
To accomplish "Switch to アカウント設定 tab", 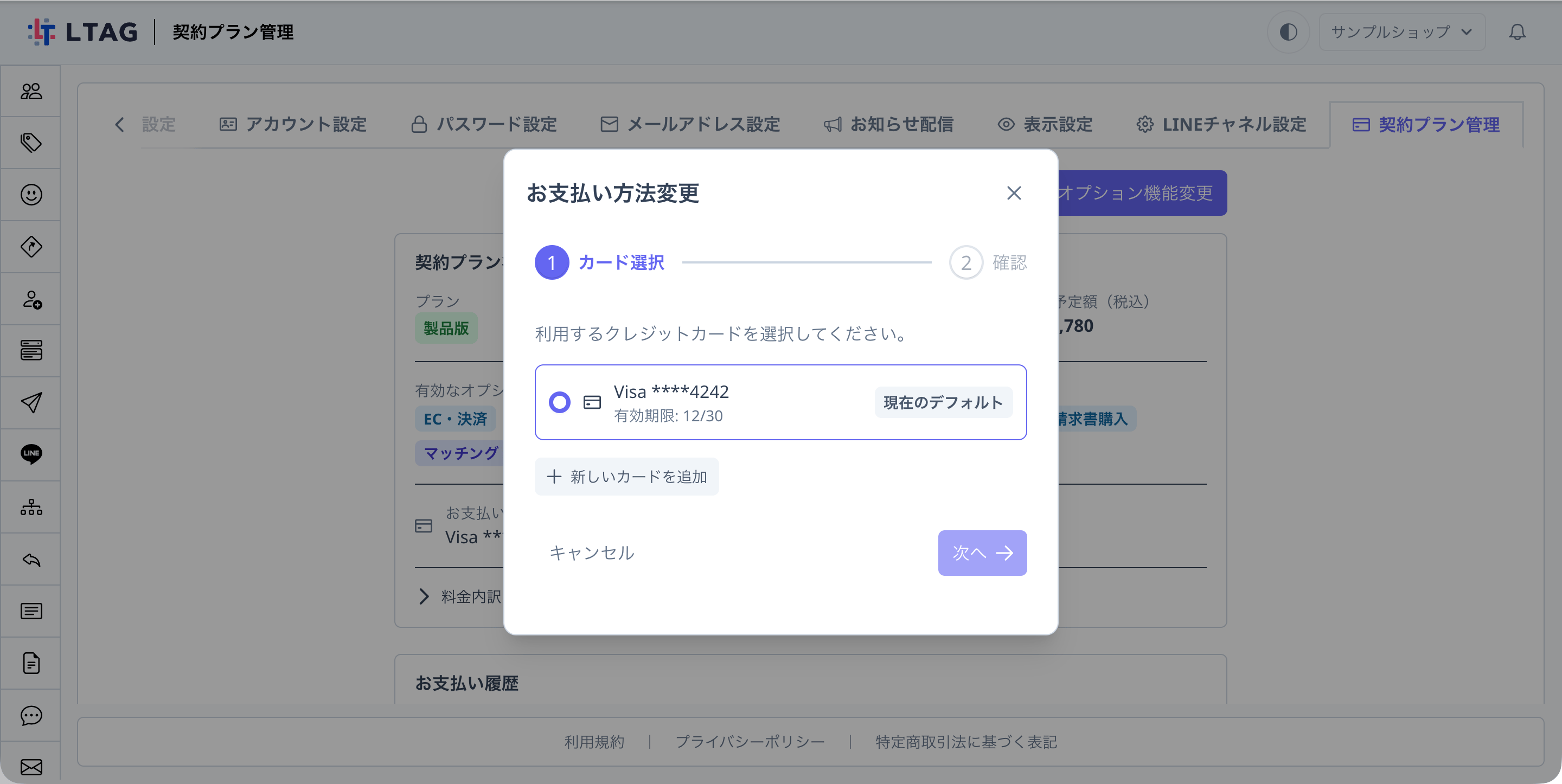I will pyautogui.click(x=292, y=124).
